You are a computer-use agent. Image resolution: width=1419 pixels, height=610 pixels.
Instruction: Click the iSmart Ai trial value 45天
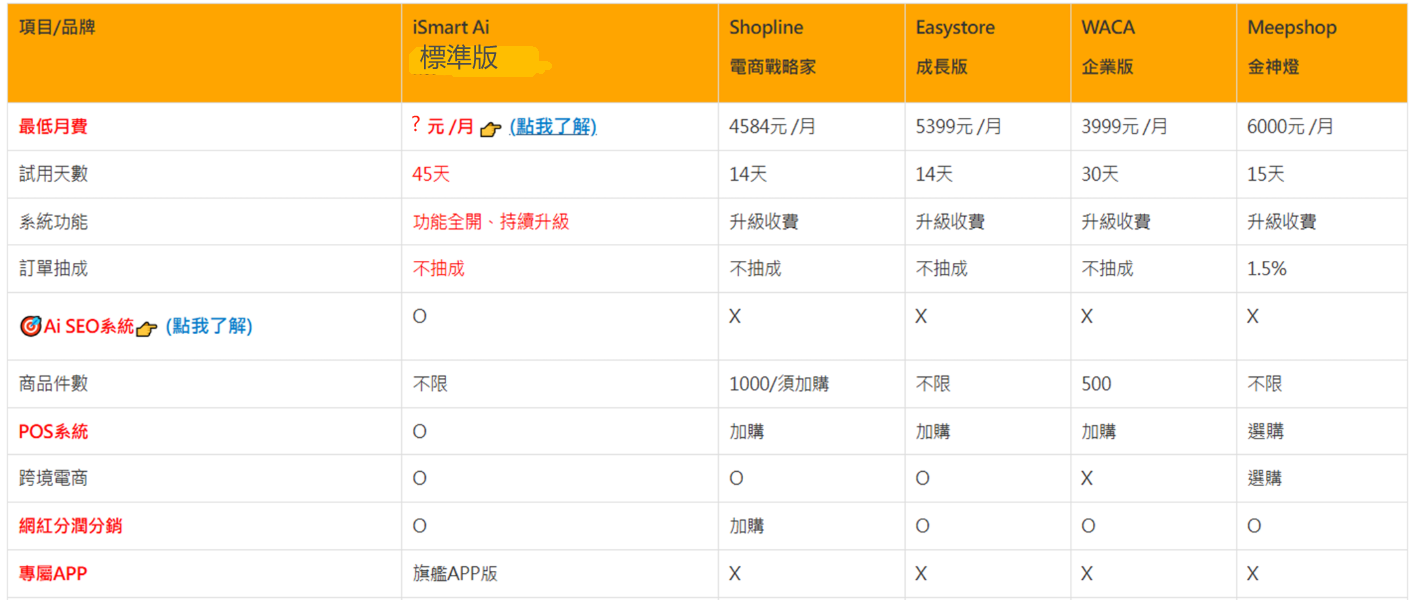pyautogui.click(x=431, y=174)
